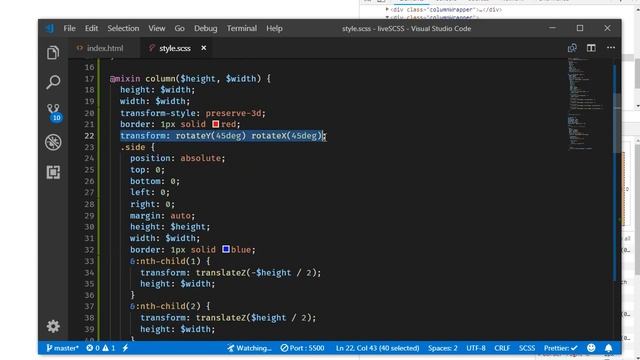Open the Debug menu
Viewport: 640px width, 360px height.
(x=206, y=28)
